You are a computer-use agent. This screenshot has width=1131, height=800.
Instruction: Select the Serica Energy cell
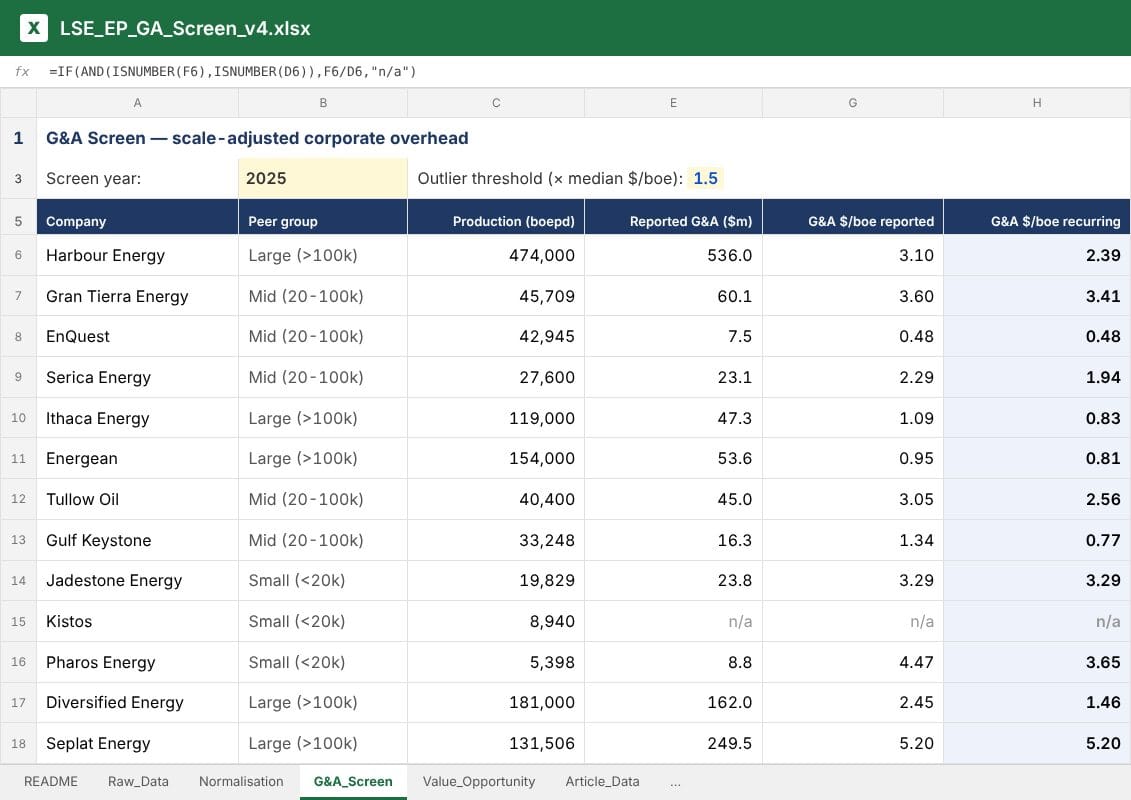pos(137,377)
